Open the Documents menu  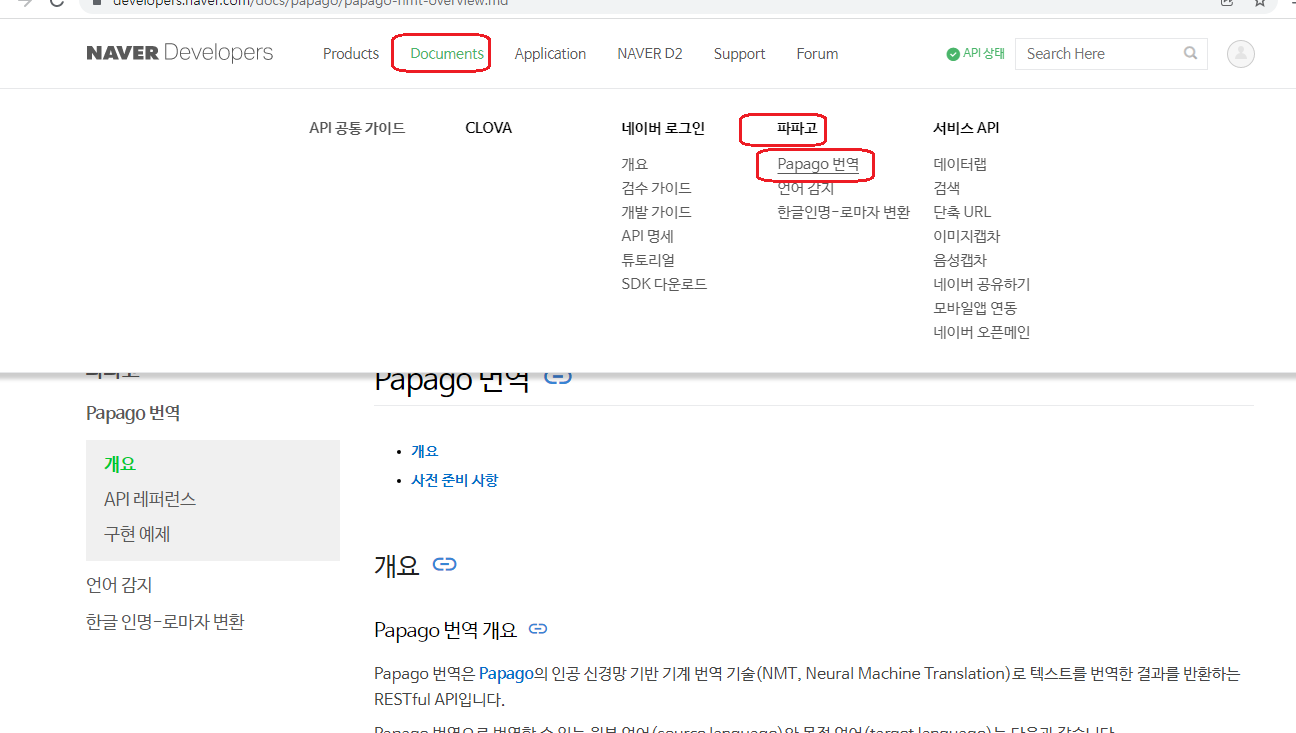pos(447,54)
